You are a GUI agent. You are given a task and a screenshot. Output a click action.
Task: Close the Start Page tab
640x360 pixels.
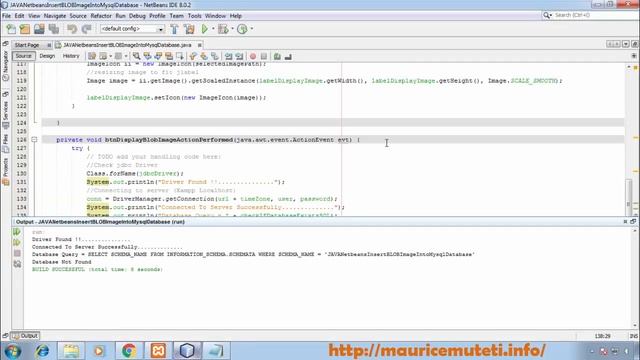pos(49,45)
